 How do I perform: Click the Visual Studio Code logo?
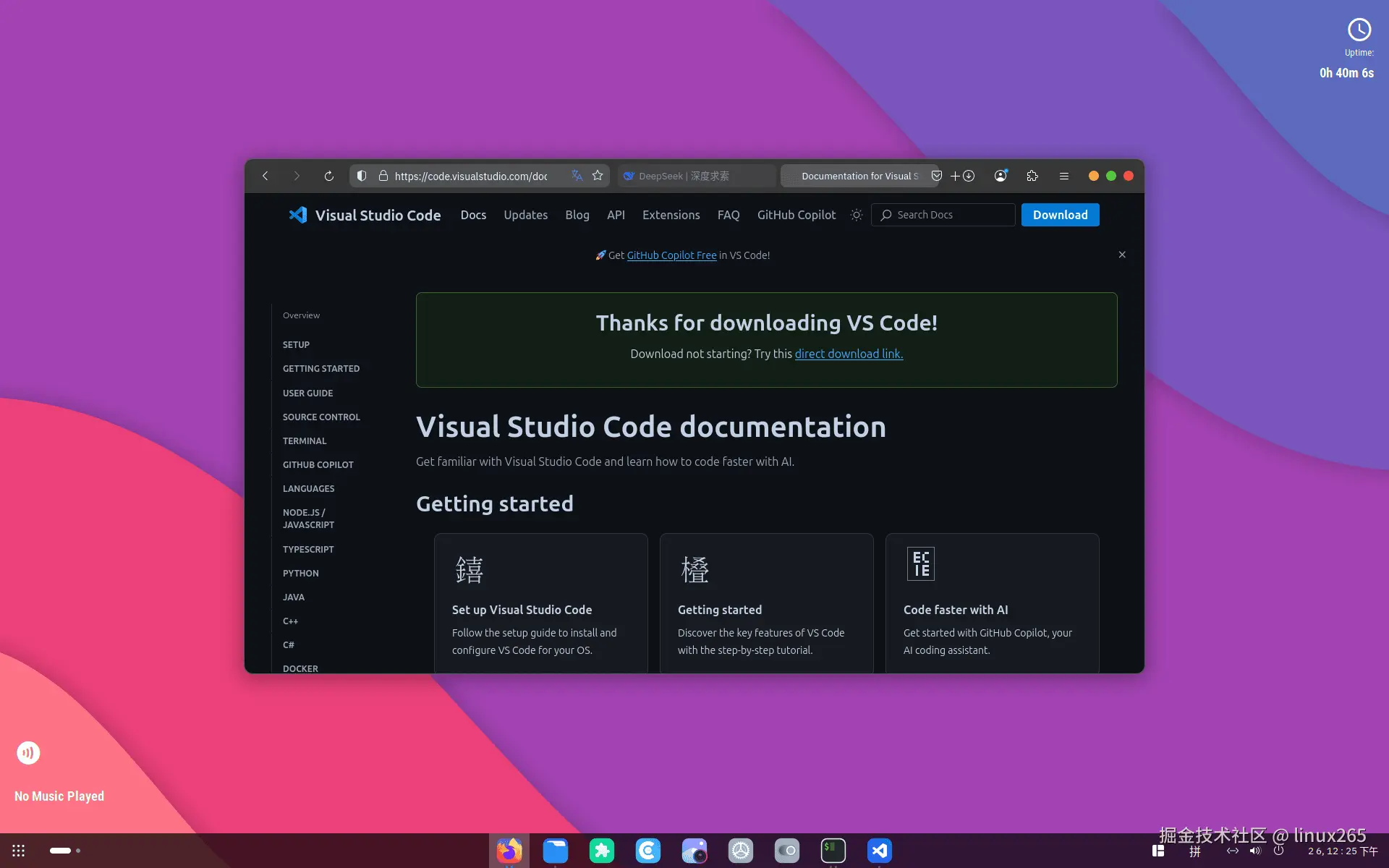(298, 214)
